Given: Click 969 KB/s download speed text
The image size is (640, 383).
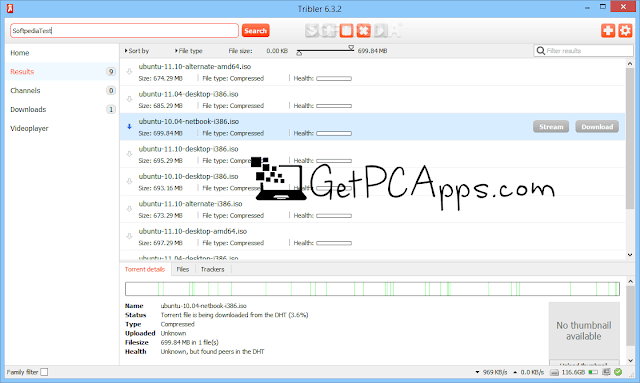Looking at the screenshot, I should click(495, 372).
